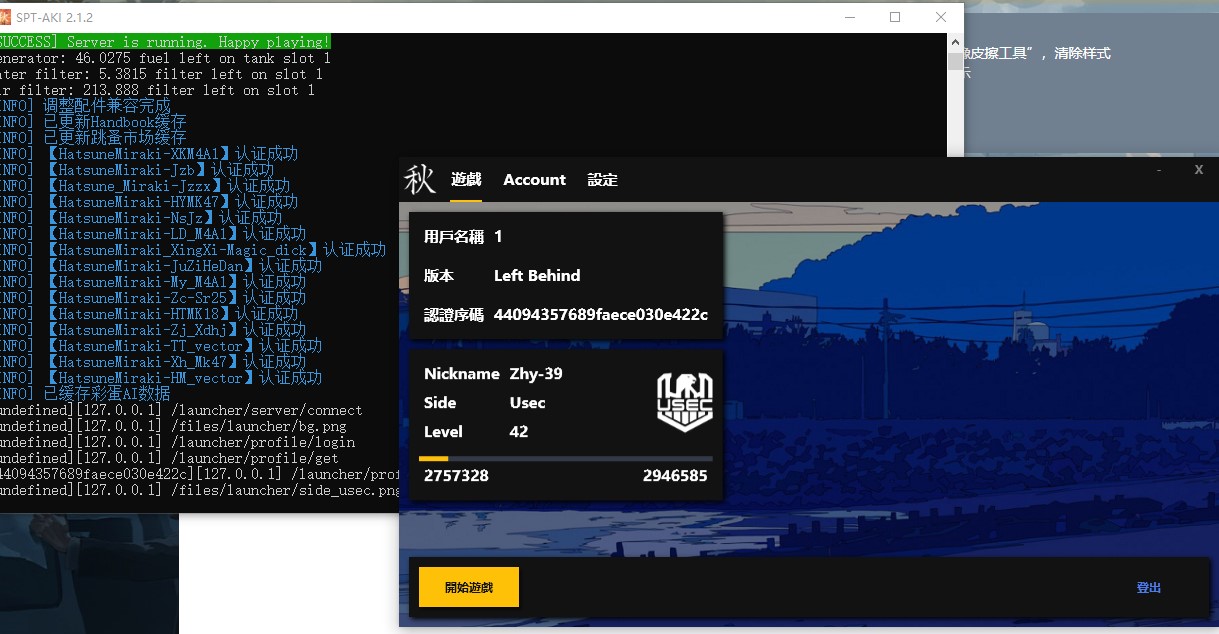Click the SPT-AKI console window icon
1219x634 pixels.
[5, 17]
